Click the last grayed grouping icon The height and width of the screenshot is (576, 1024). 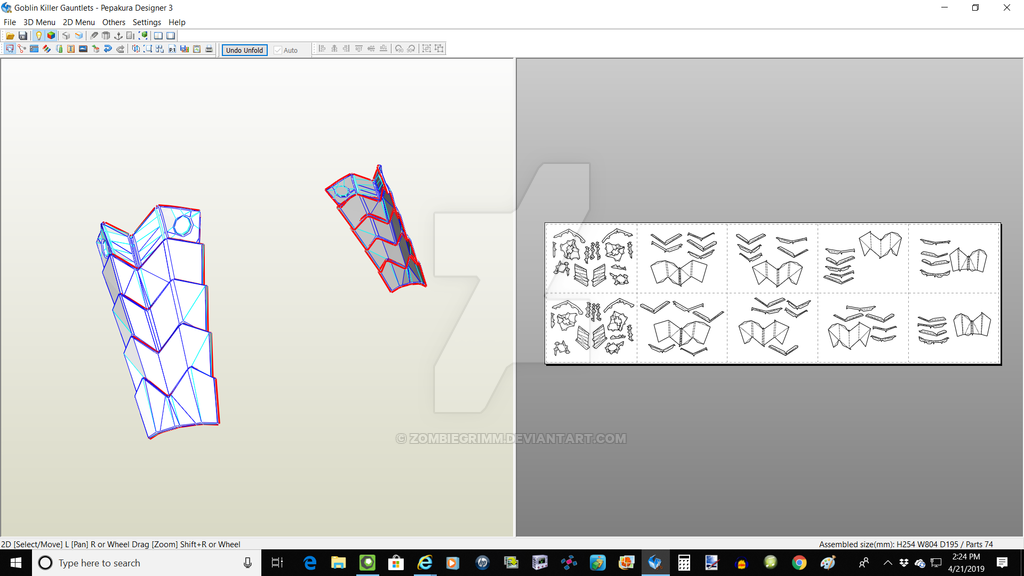(439, 49)
